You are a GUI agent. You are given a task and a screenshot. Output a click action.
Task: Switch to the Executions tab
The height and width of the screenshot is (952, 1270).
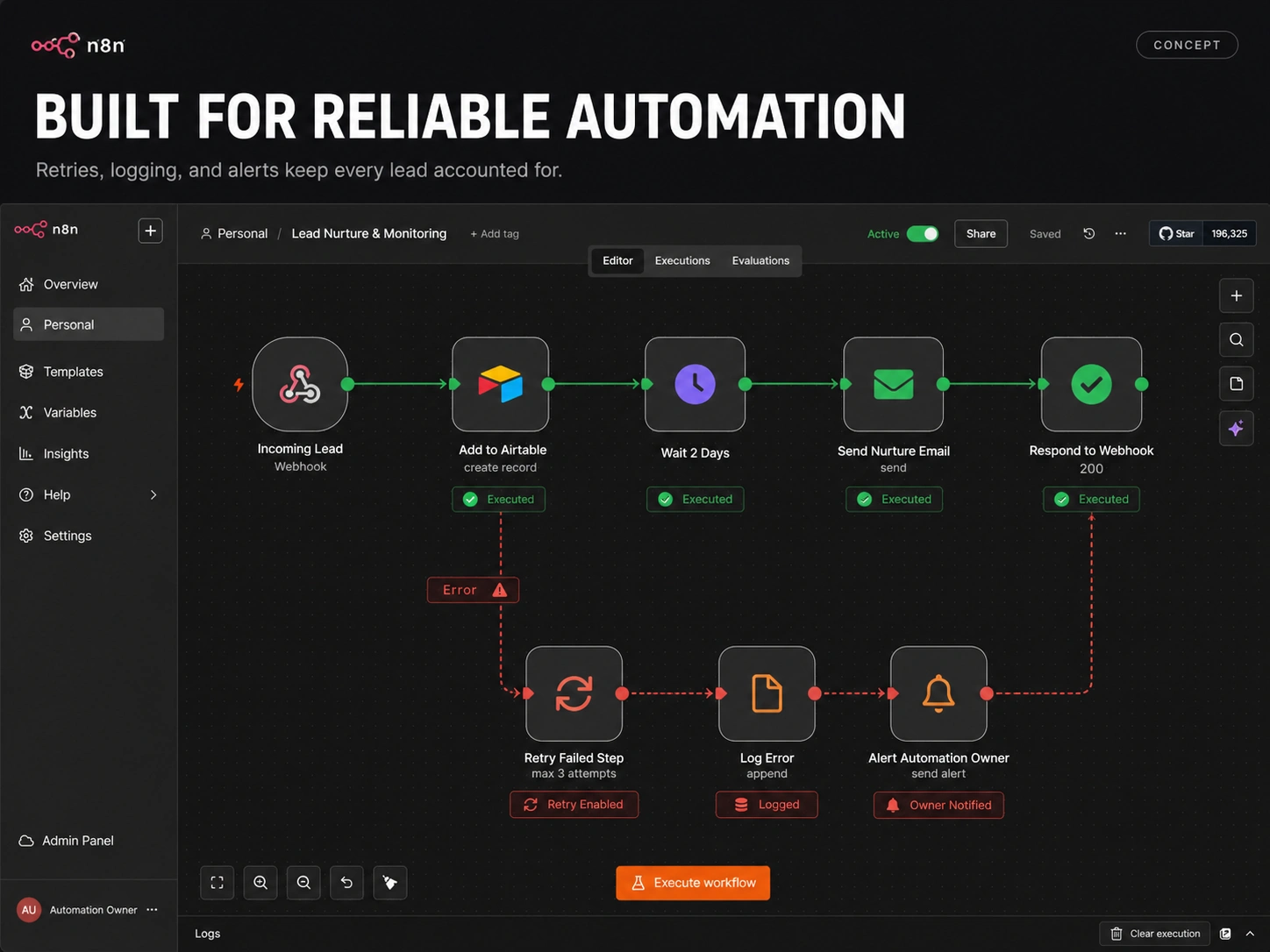(x=682, y=260)
